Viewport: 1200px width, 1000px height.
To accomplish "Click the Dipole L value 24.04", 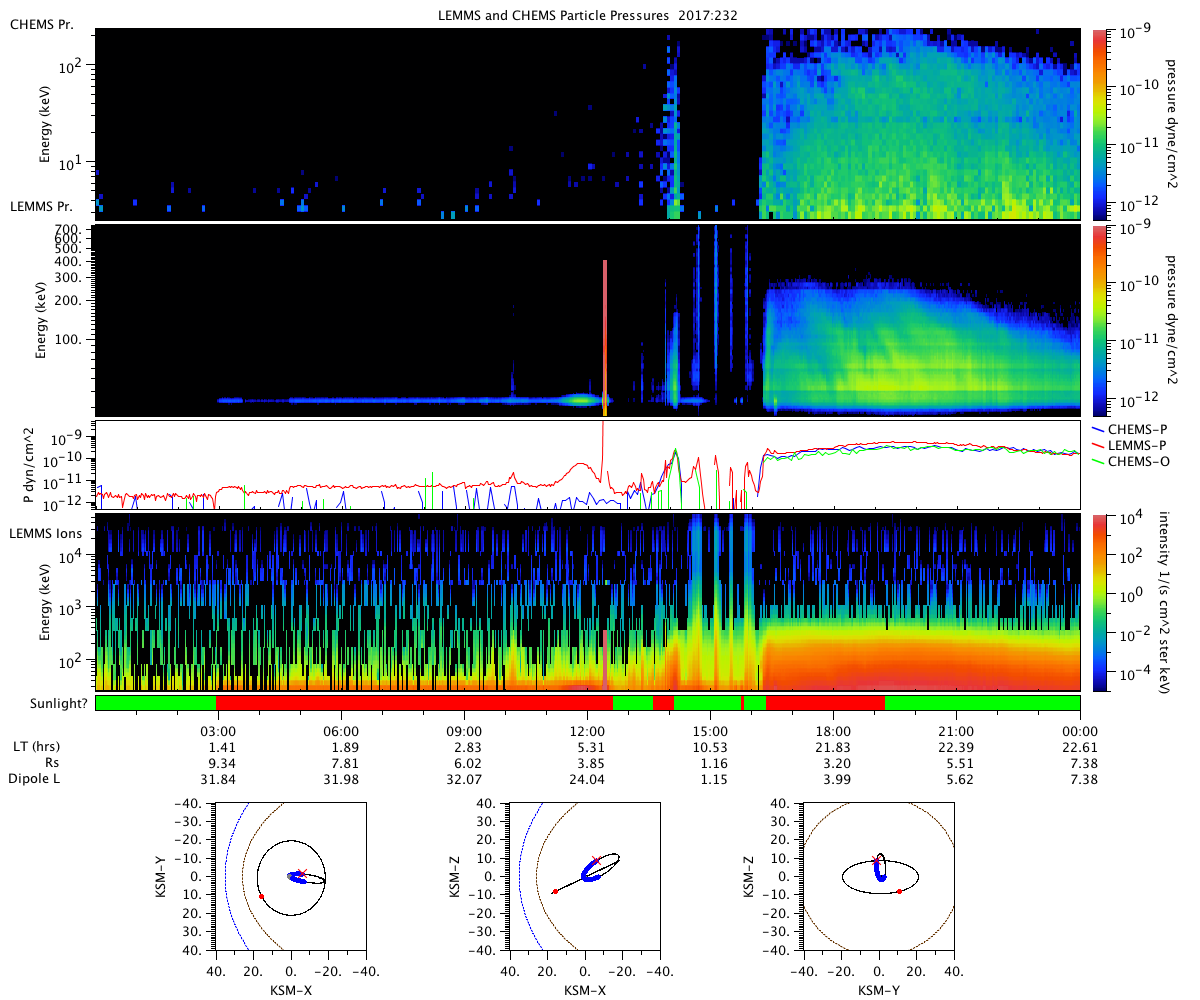I will coord(587,778).
